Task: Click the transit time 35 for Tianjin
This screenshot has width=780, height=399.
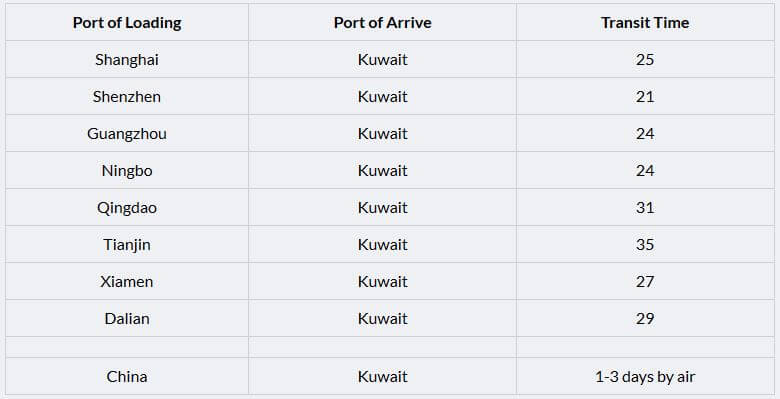Action: coord(645,244)
